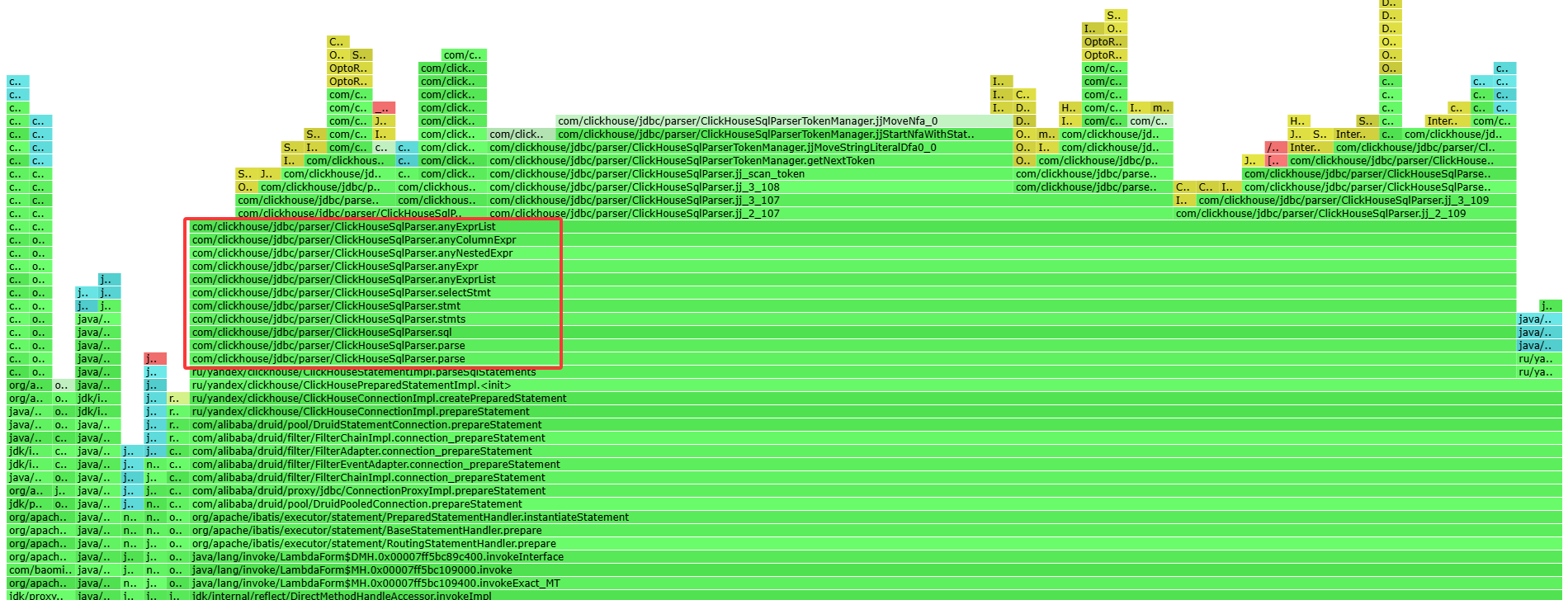Select the LambdaForm invokeExact_MT frame
Viewport: 1568px width, 600px height.
pyautogui.click(x=375, y=583)
